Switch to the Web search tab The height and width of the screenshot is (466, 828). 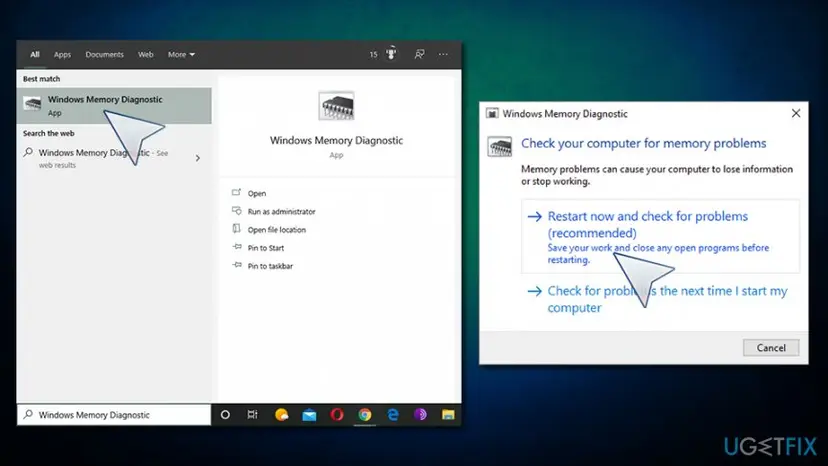click(x=146, y=54)
